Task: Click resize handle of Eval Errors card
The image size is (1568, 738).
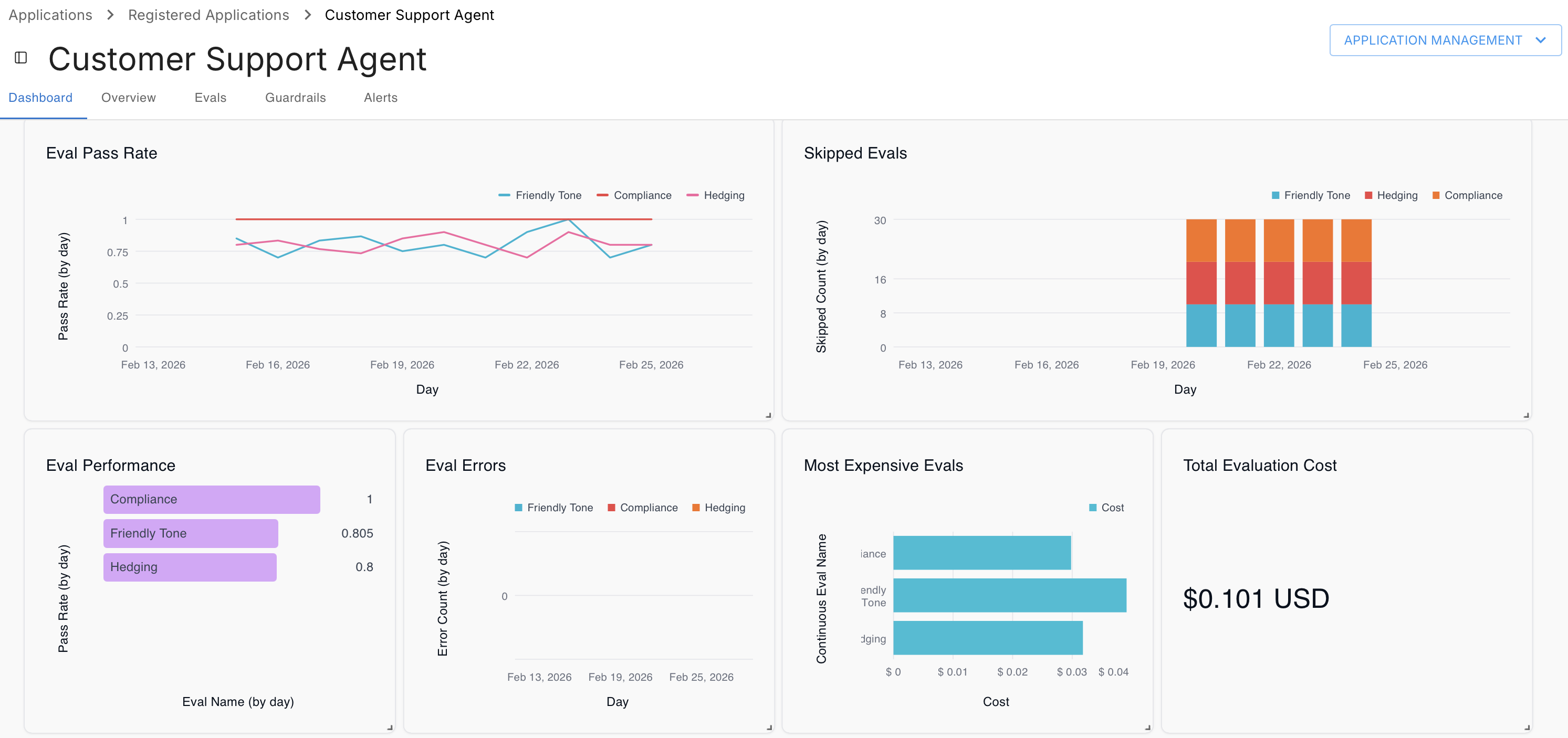Action: pyautogui.click(x=769, y=727)
